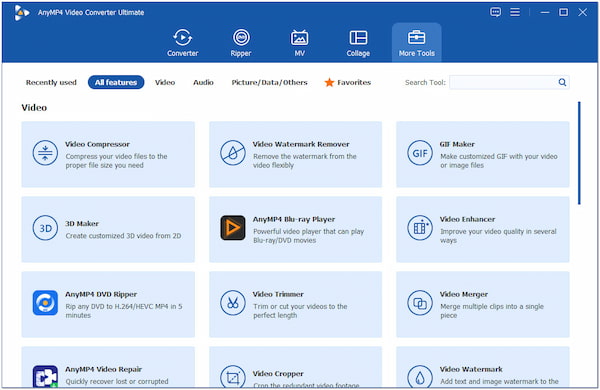Click the search magnifier icon
The height and width of the screenshot is (390, 600).
(562, 82)
